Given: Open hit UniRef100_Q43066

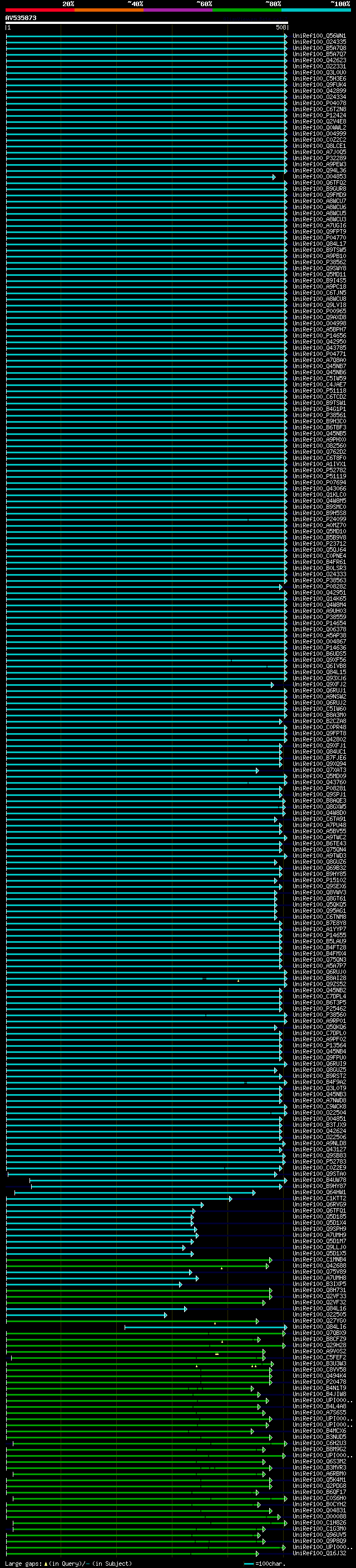Looking at the screenshot, I should coord(319,489).
